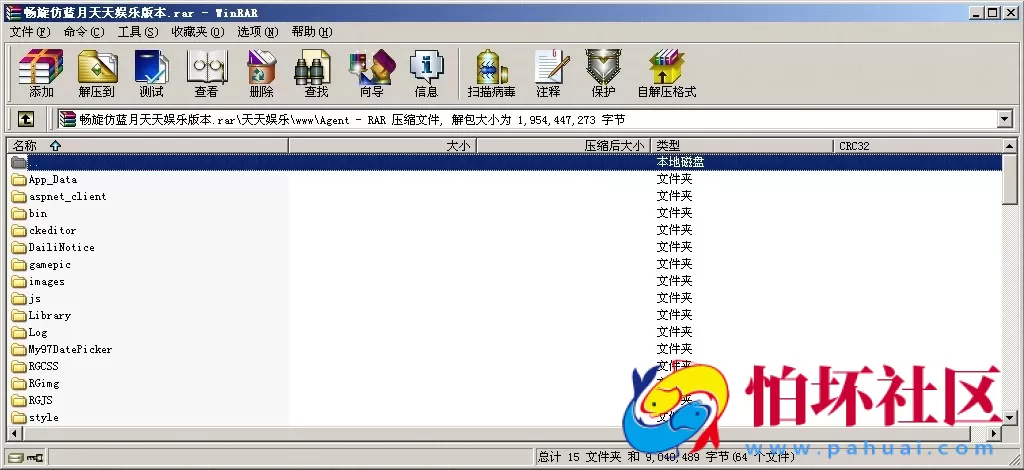Select the Log folder name
1024x470 pixels.
point(38,332)
